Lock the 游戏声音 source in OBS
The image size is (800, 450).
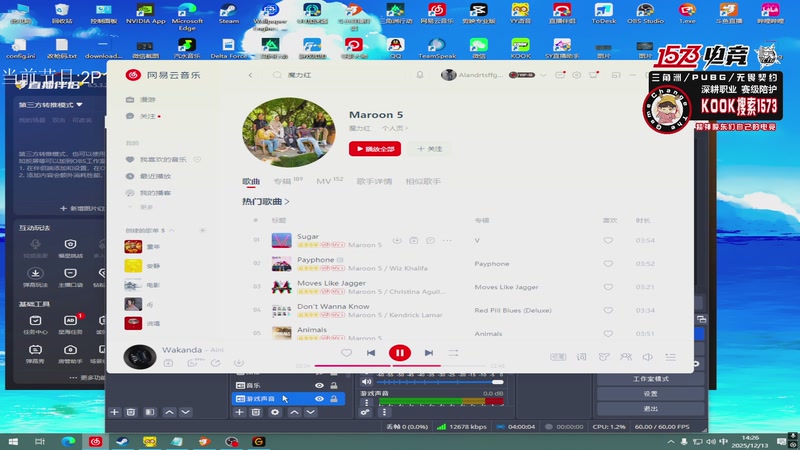[x=334, y=398]
